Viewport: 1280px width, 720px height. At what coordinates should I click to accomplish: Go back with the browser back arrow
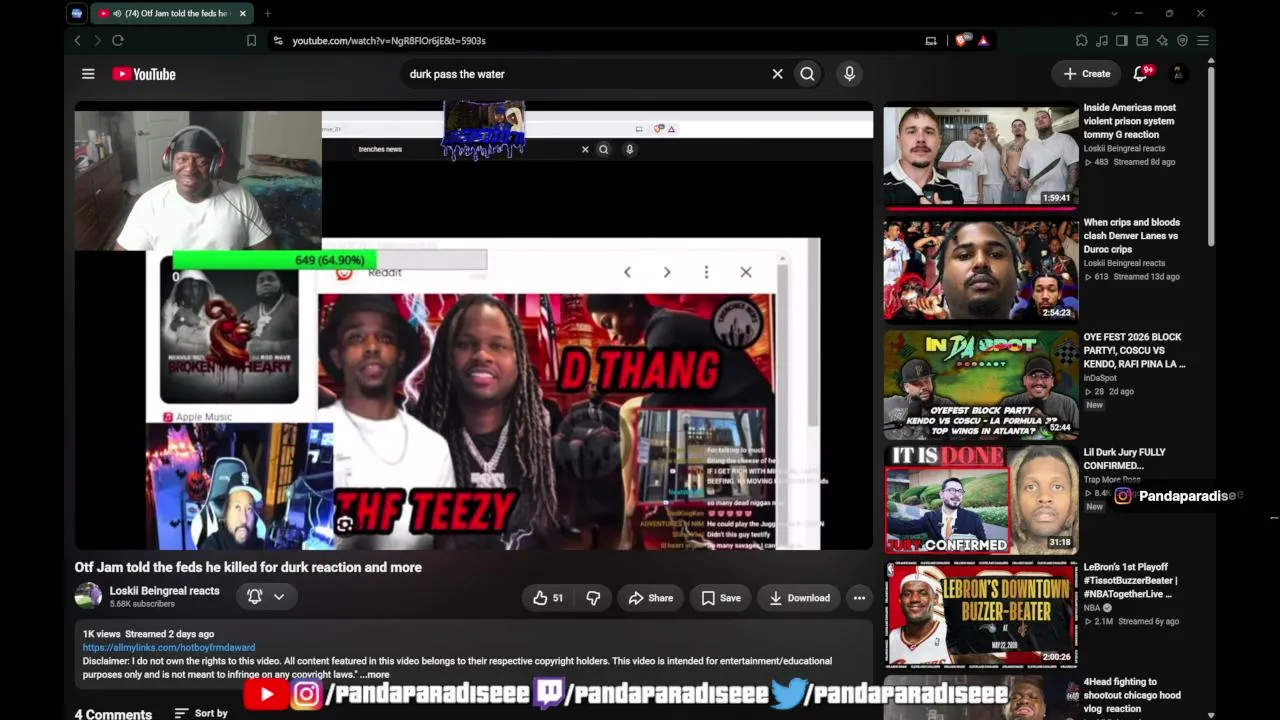pos(78,41)
